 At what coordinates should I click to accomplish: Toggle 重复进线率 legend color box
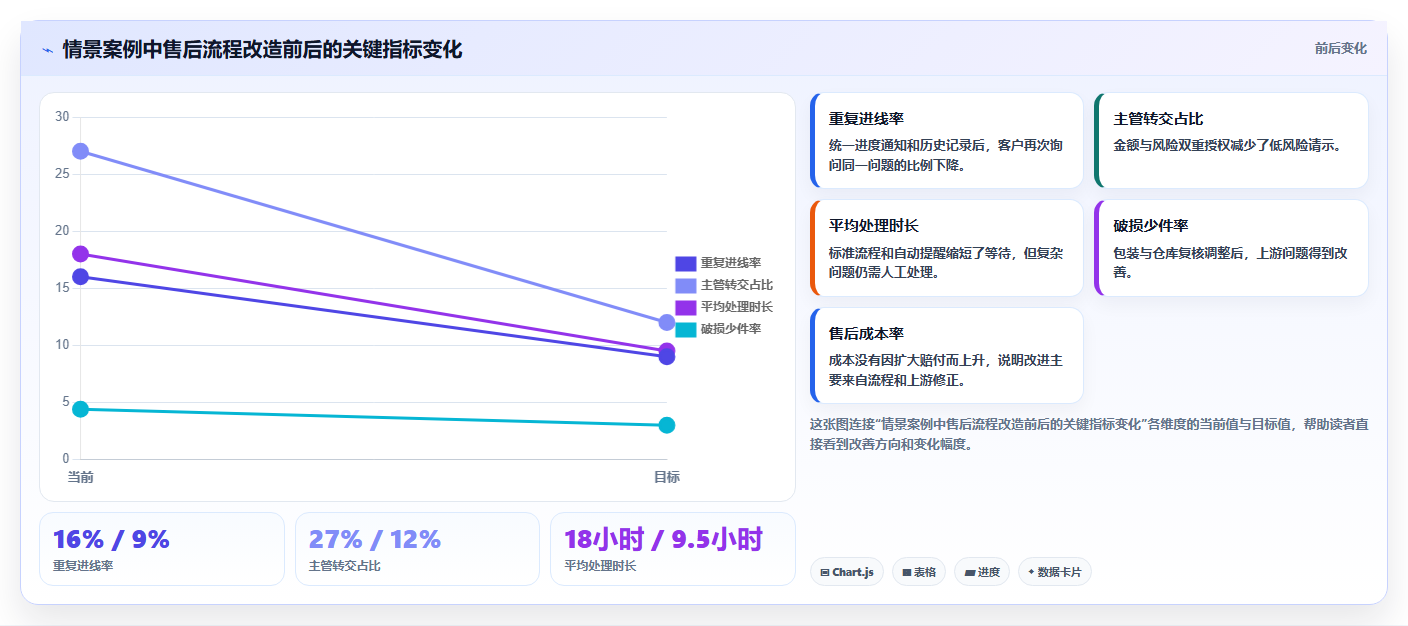click(x=685, y=264)
